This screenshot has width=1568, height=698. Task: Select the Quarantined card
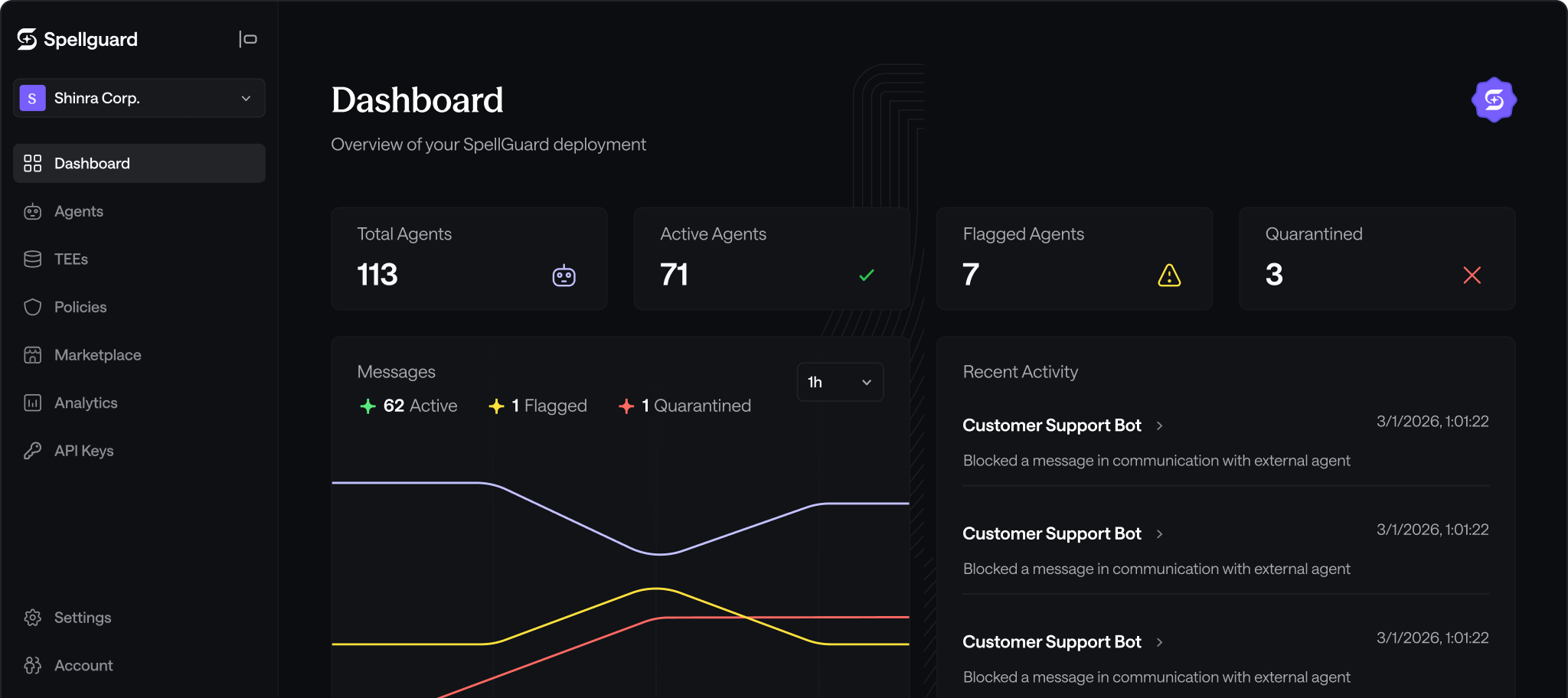tap(1377, 259)
